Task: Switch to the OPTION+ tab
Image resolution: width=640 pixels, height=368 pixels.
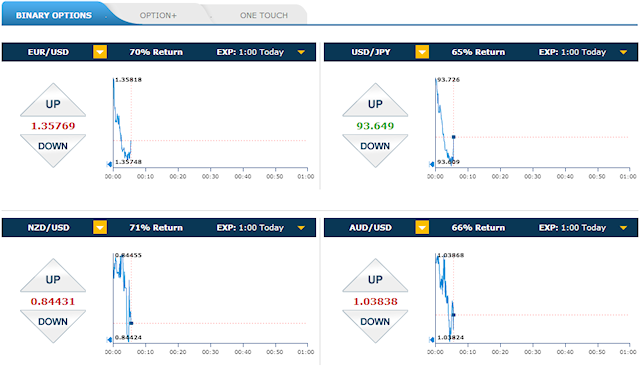Action: point(158,15)
